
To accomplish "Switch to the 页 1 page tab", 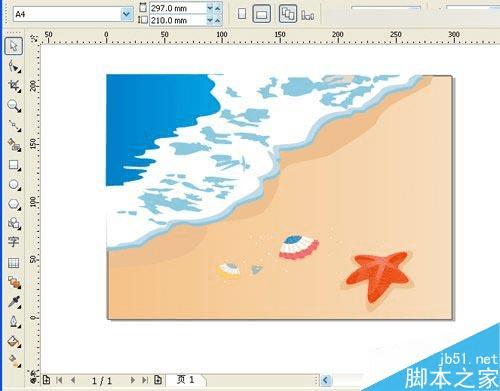I will point(186,379).
